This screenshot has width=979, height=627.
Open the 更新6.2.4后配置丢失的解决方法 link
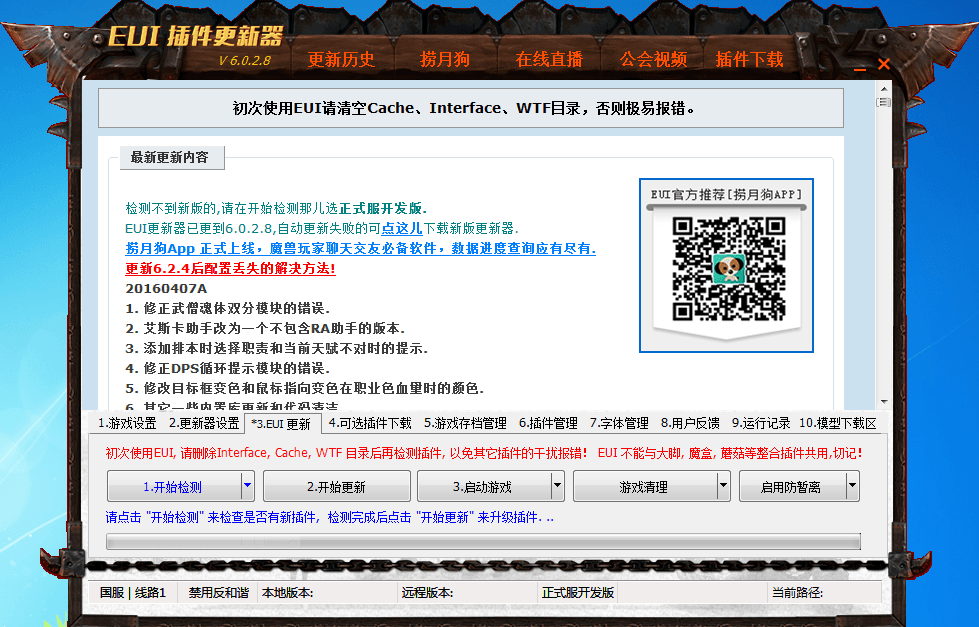click(x=230, y=268)
